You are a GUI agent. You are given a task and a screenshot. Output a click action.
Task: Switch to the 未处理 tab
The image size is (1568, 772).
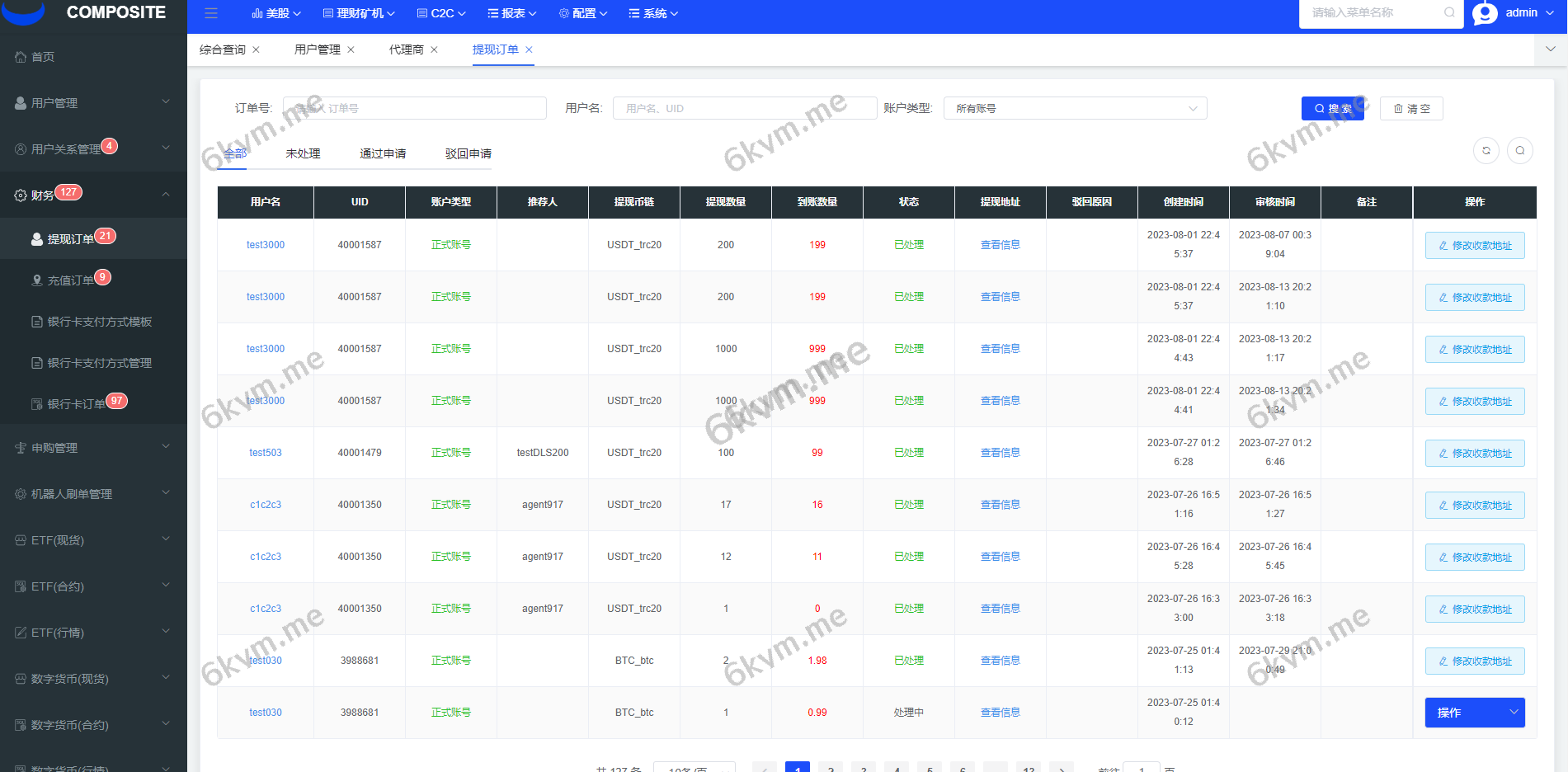(304, 153)
